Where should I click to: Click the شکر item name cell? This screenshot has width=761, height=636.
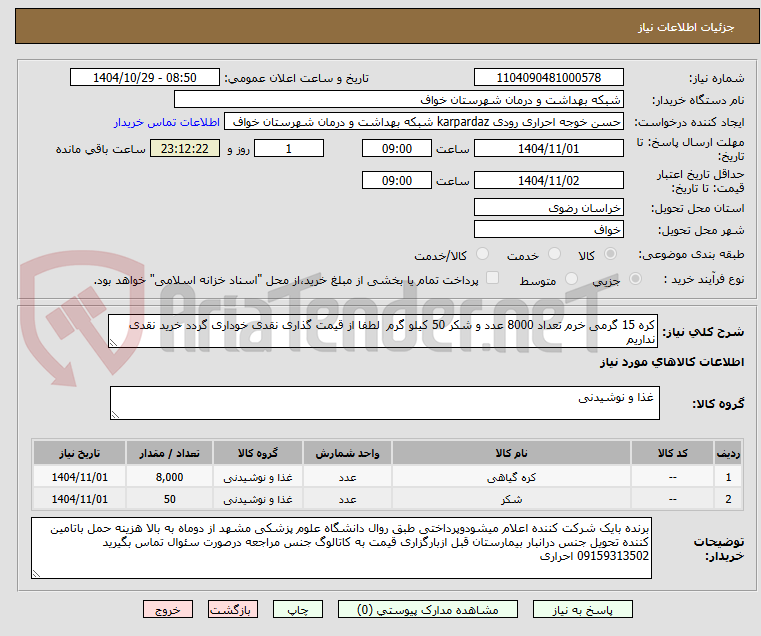point(511,499)
